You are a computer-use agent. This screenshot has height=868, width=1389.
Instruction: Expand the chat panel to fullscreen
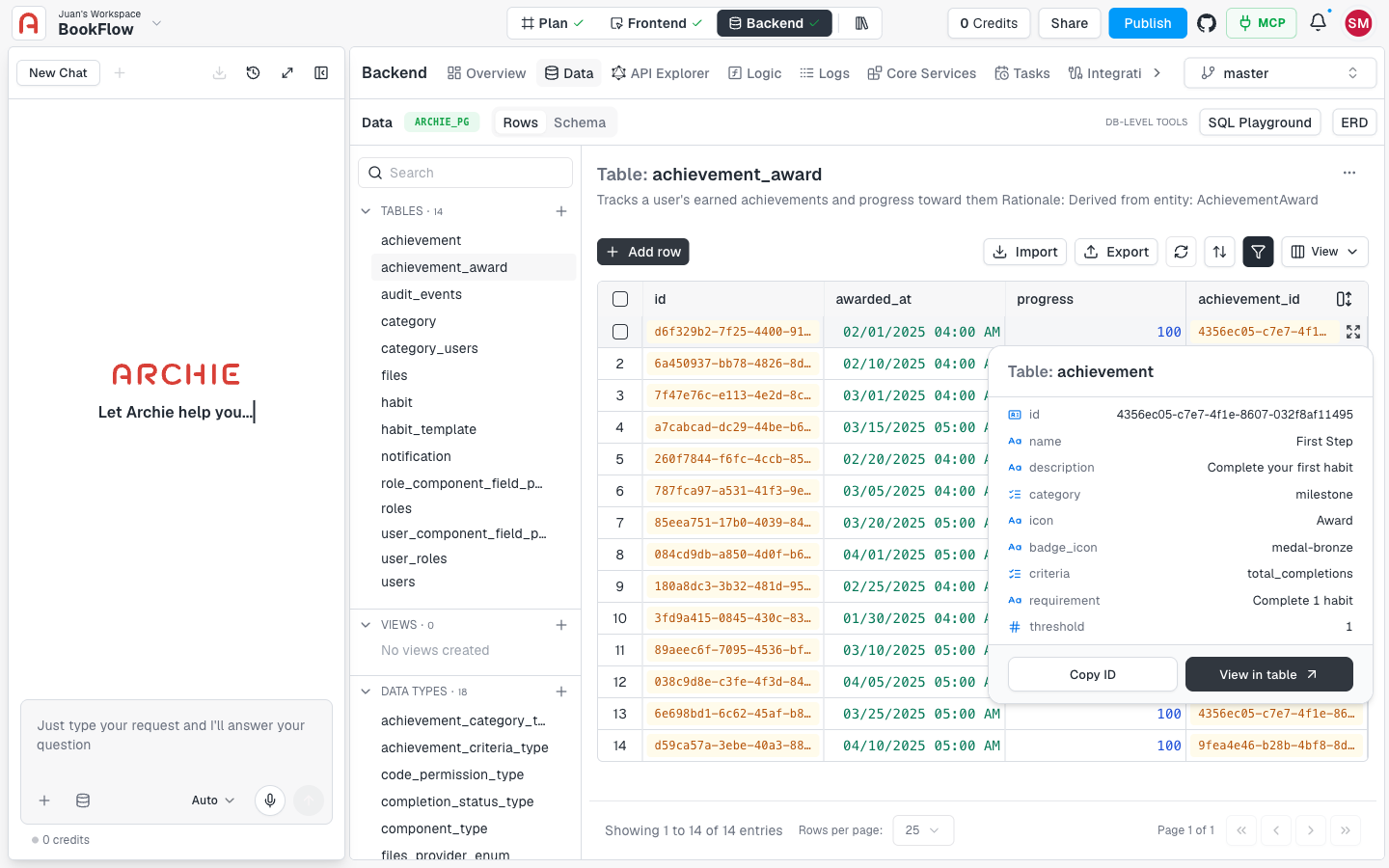click(287, 72)
